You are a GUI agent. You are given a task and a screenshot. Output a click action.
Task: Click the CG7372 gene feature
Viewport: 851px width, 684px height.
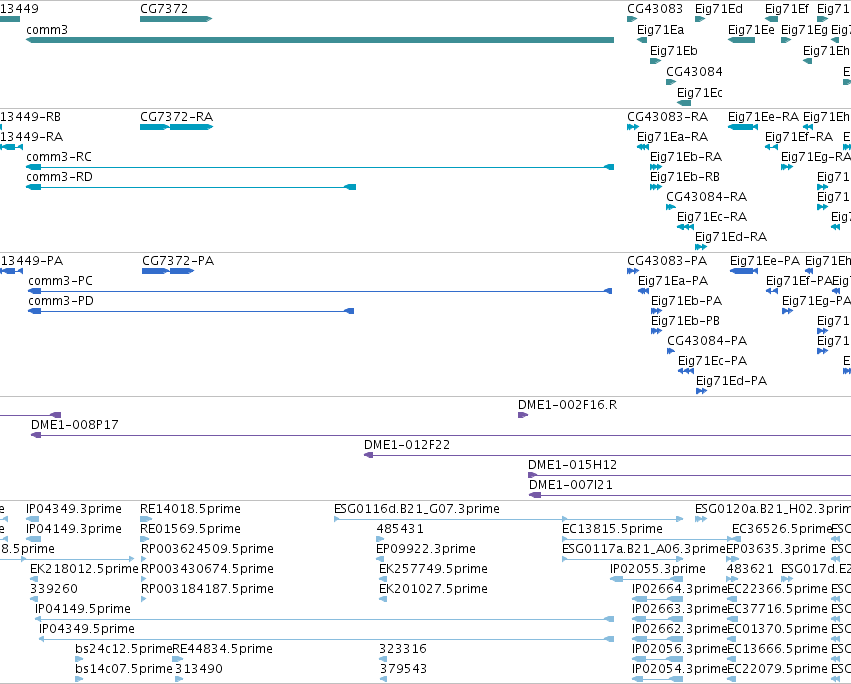176,19
